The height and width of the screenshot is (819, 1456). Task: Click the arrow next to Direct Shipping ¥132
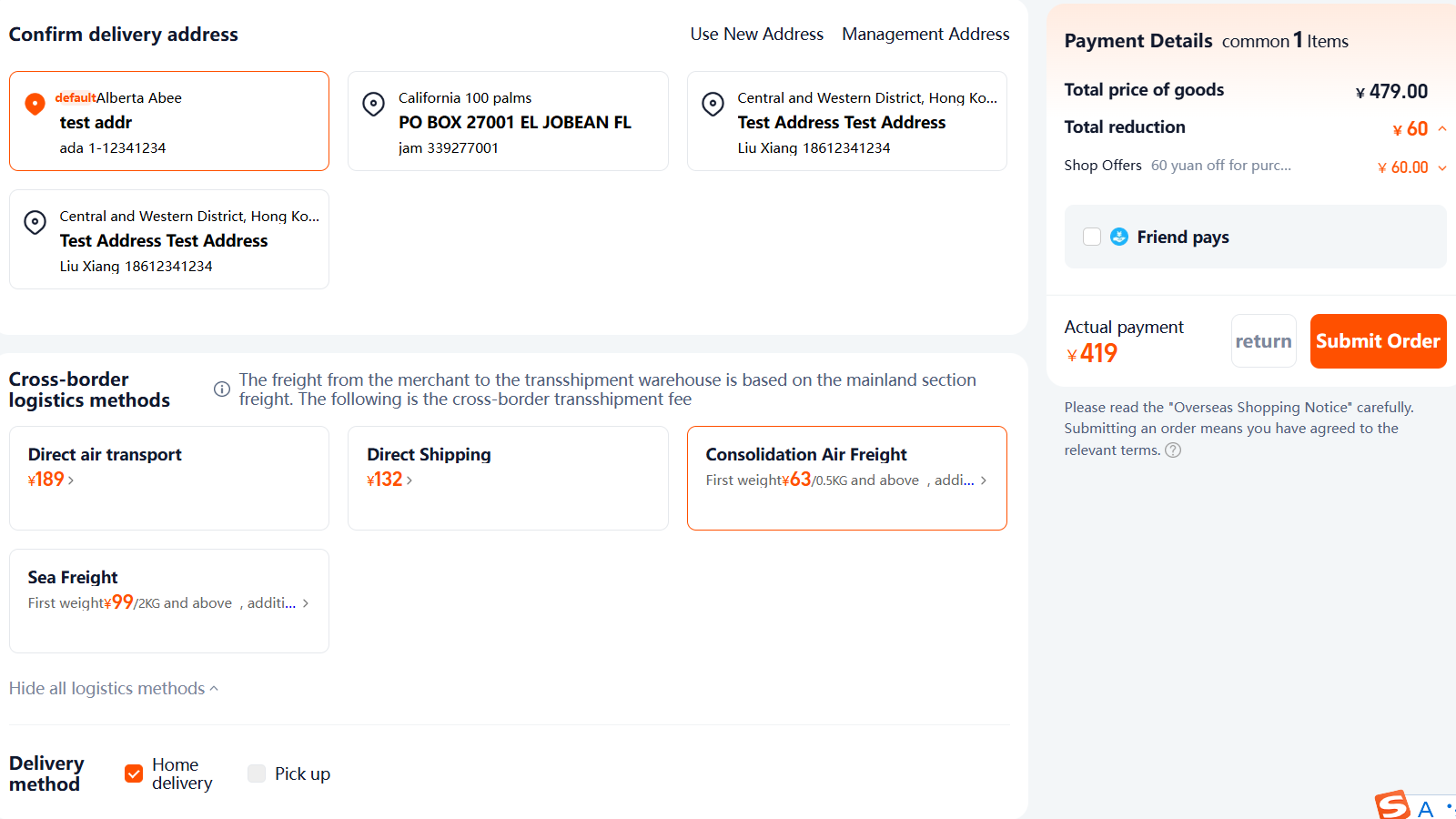[409, 480]
